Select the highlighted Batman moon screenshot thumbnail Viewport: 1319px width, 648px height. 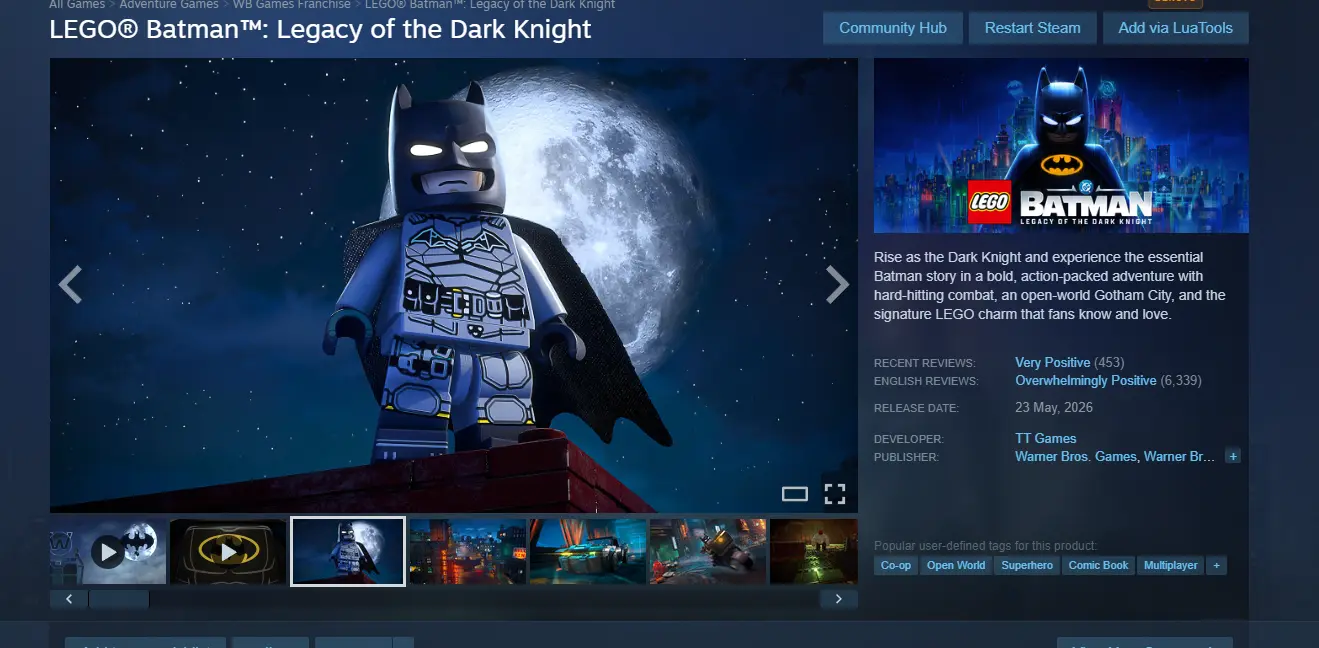tap(348, 551)
